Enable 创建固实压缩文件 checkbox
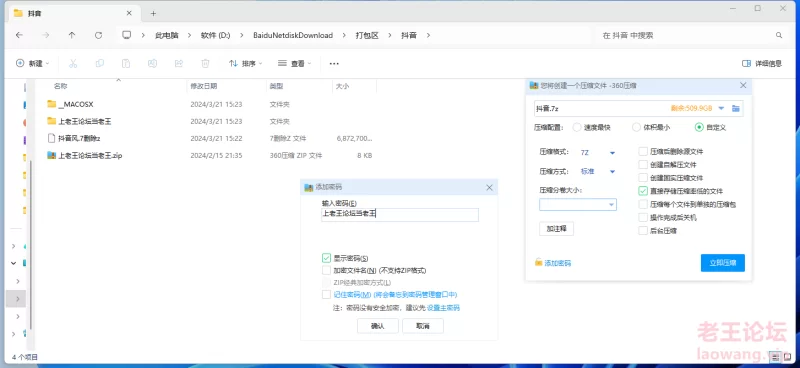Image resolution: width=800 pixels, height=368 pixels. 643,178
